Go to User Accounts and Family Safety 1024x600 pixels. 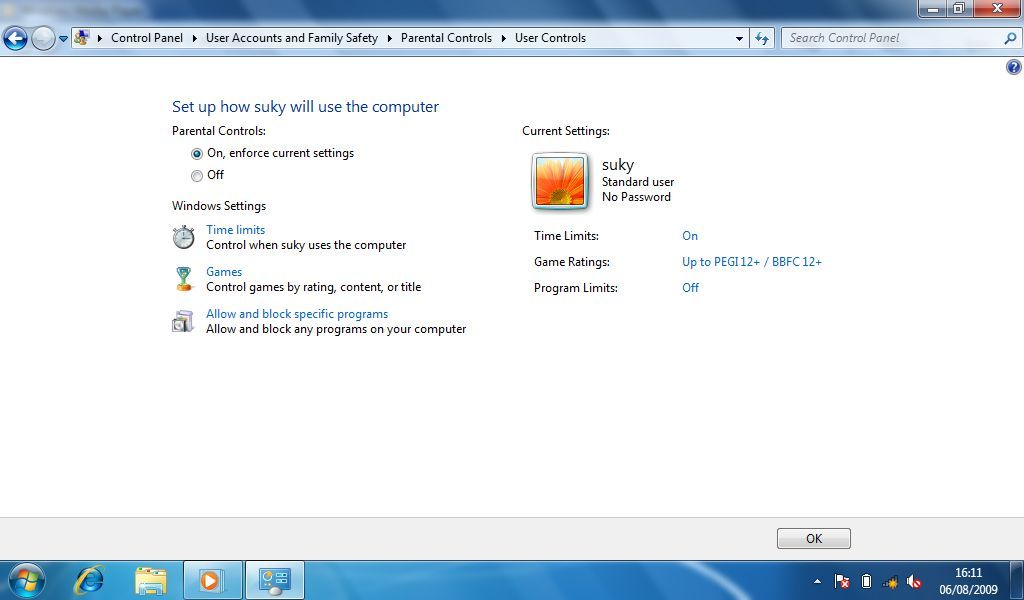(x=291, y=38)
